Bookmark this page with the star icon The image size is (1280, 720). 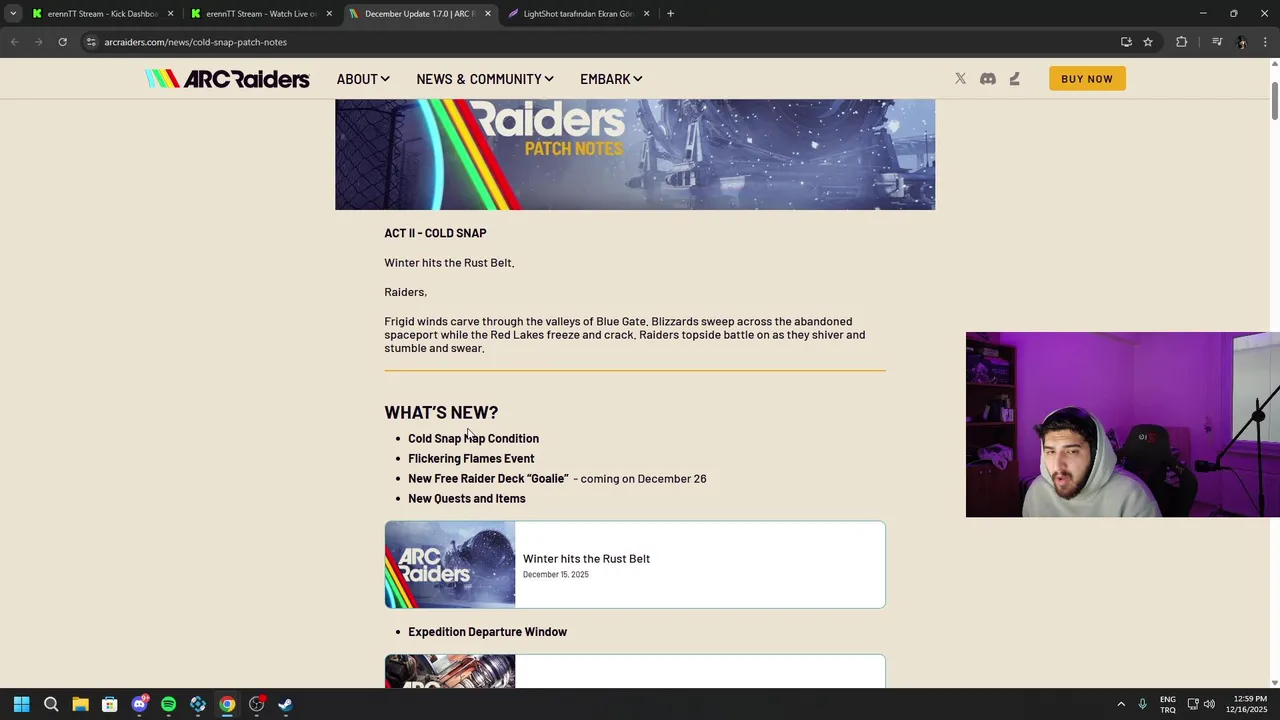tap(1148, 42)
